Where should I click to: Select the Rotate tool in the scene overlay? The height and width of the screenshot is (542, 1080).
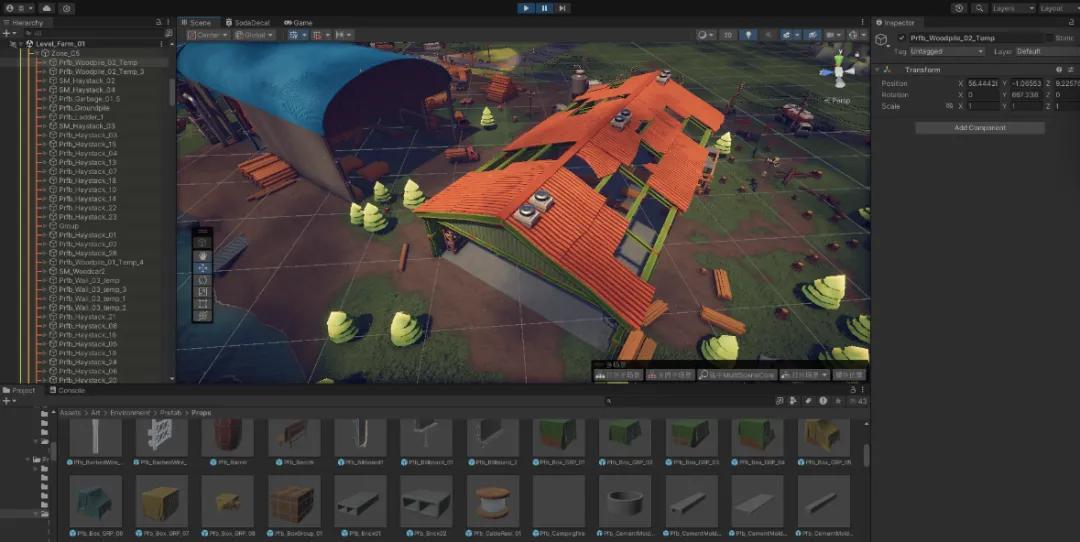203,279
